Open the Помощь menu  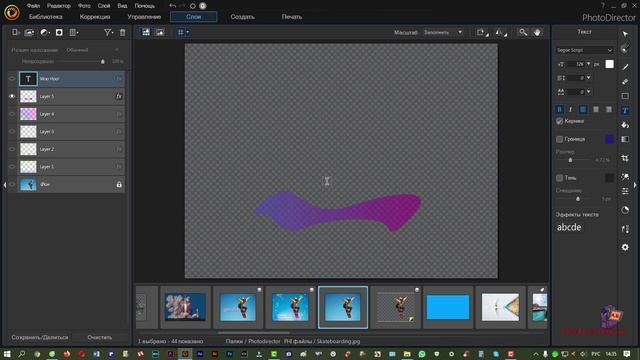click(x=144, y=6)
